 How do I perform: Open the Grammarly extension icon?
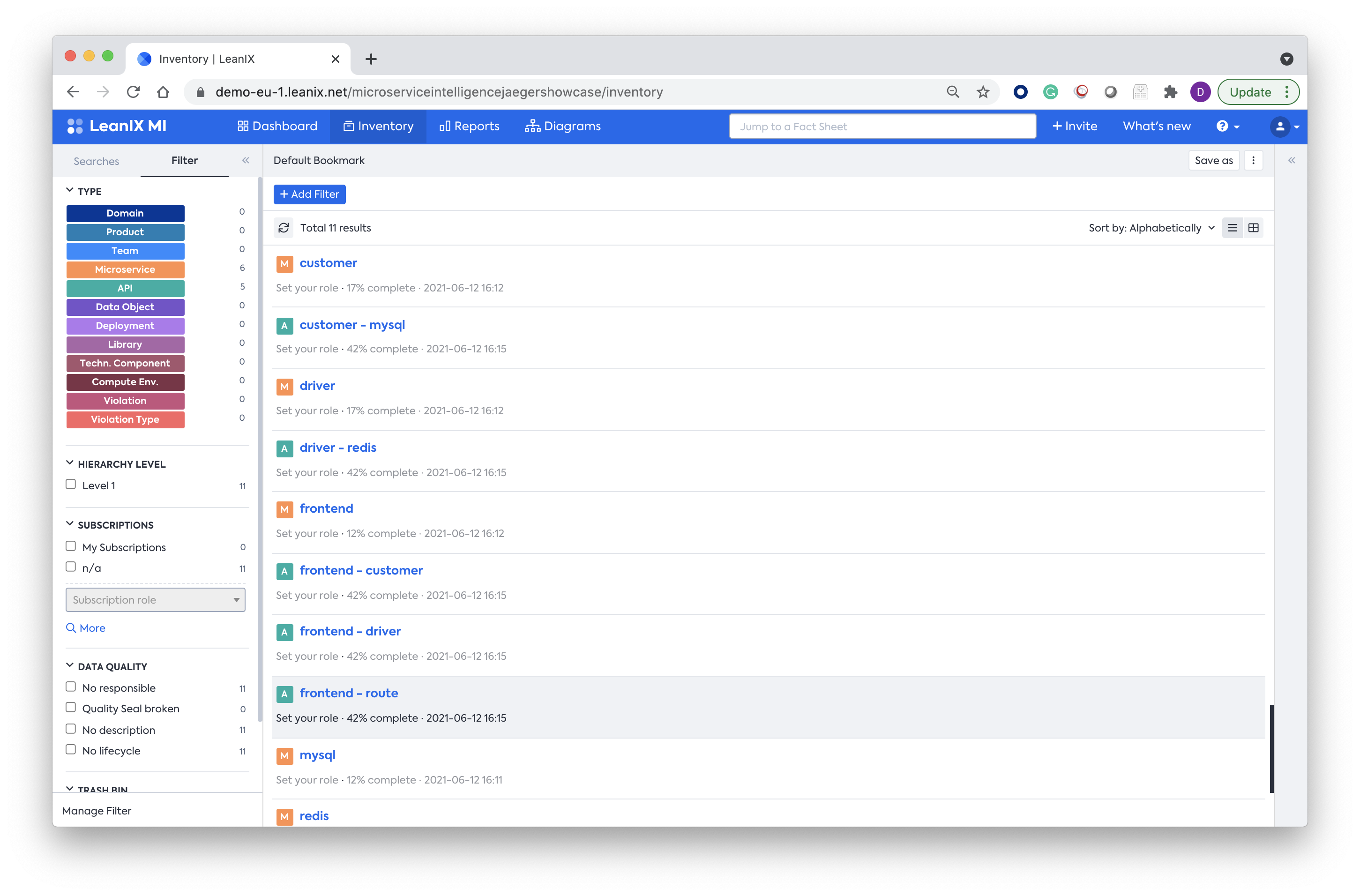pyautogui.click(x=1050, y=92)
